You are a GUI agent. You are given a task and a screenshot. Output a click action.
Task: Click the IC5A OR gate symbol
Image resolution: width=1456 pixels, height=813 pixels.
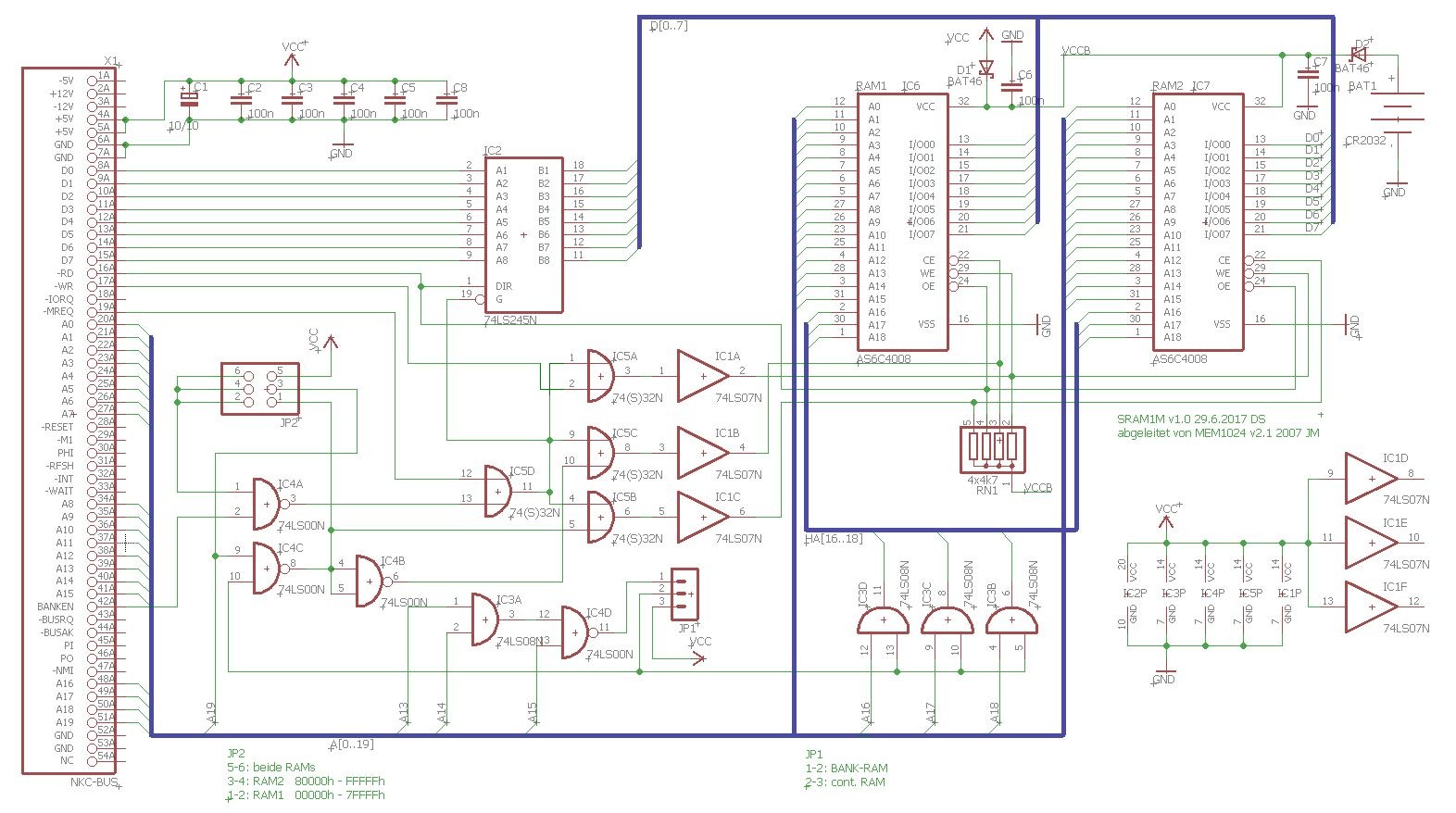(600, 376)
